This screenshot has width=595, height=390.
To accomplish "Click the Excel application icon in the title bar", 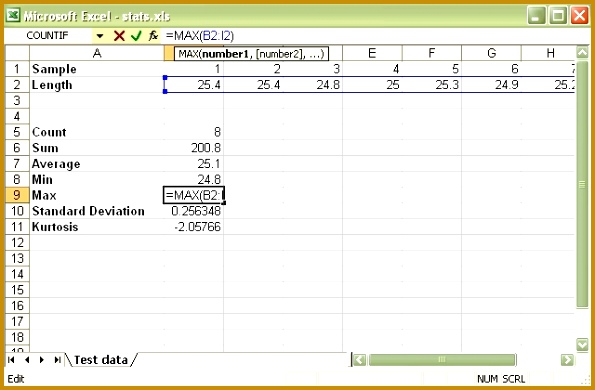I will (13, 16).
